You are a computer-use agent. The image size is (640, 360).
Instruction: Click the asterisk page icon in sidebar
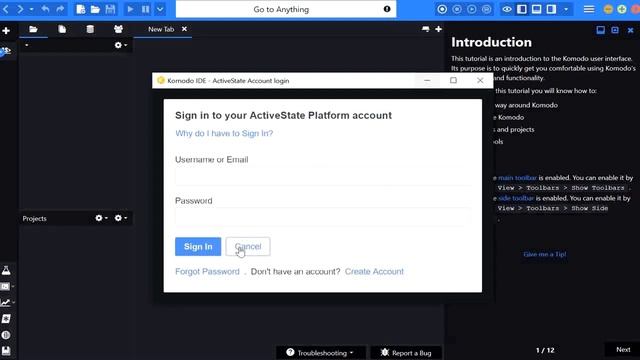(6, 319)
